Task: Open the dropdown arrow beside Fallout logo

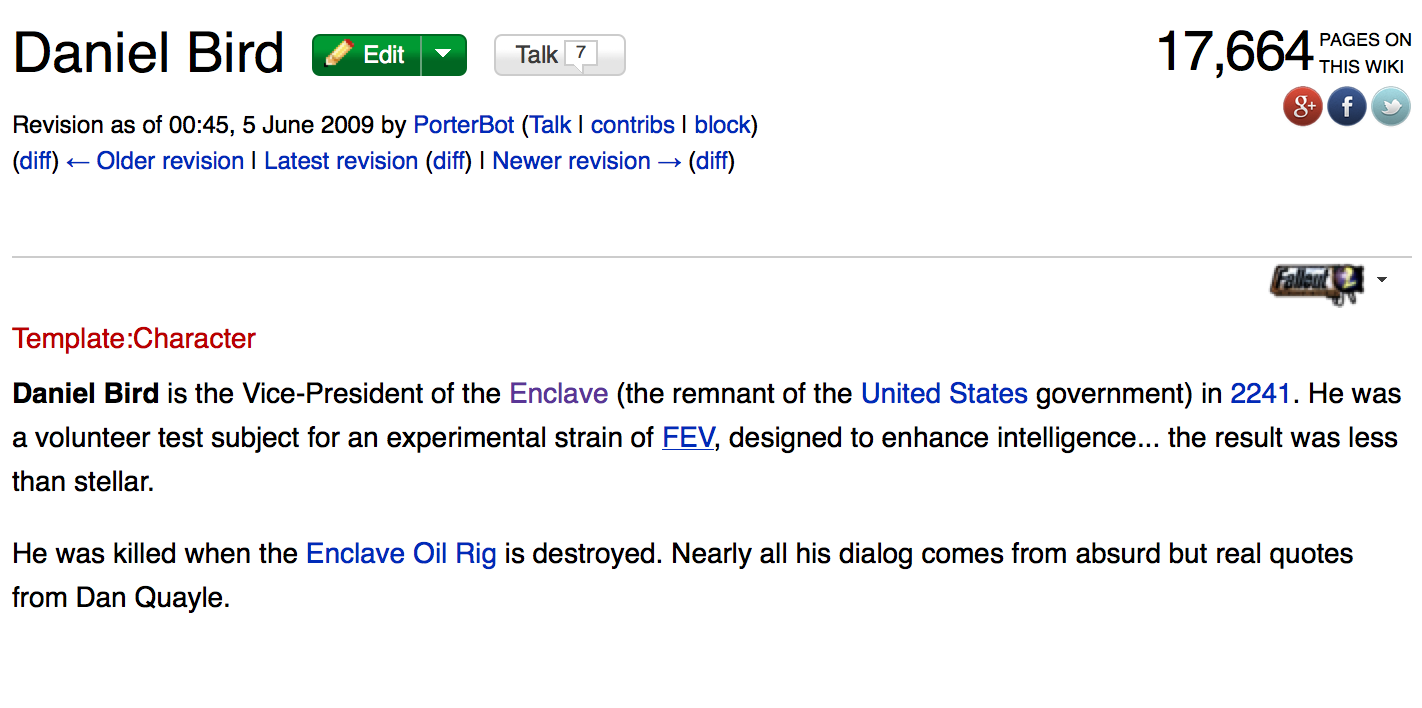Action: (x=1382, y=280)
